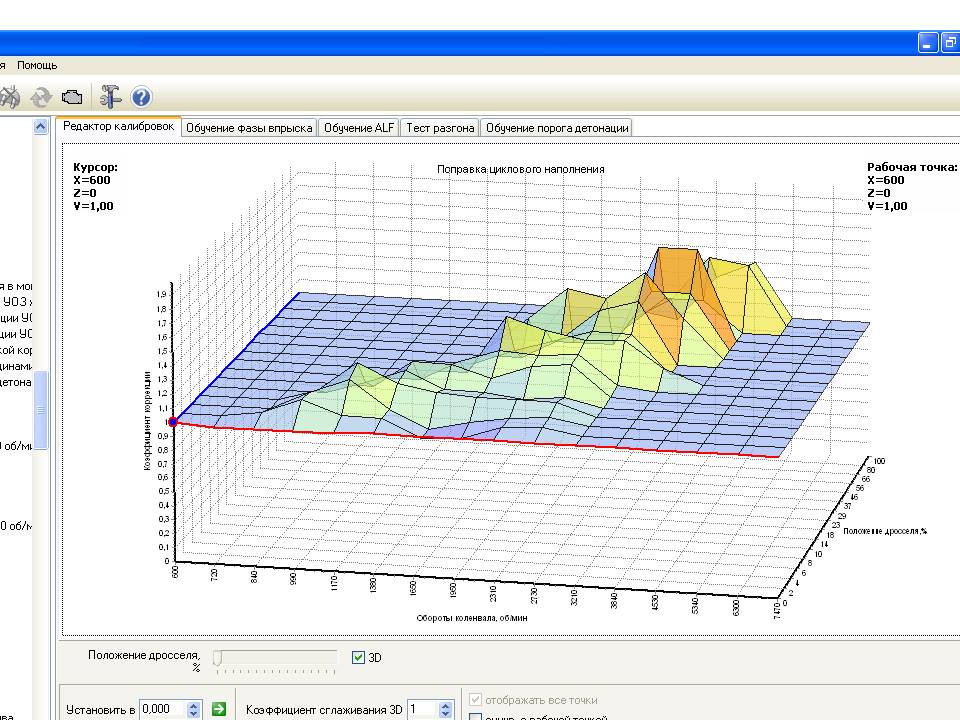Screen dimensions: 960x720
Task: Click the check-engine toolbar icon
Action: coord(72,97)
